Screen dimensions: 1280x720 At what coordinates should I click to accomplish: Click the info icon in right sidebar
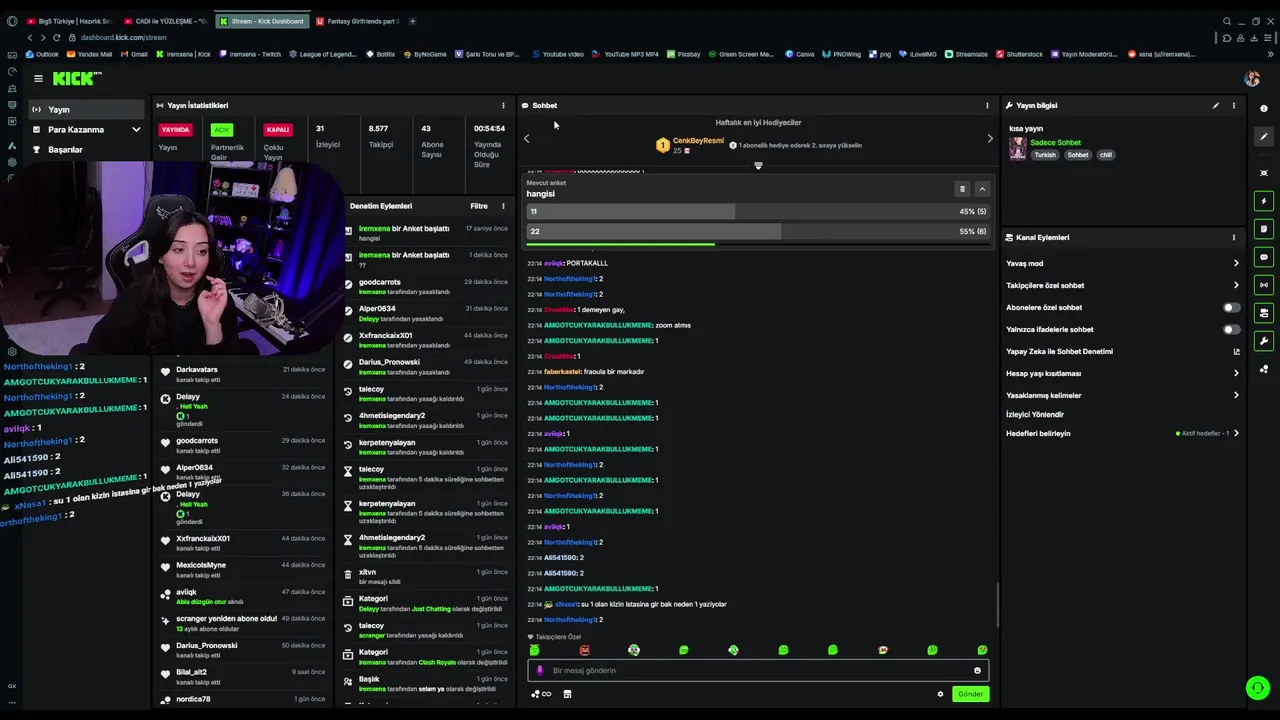pos(1264,108)
